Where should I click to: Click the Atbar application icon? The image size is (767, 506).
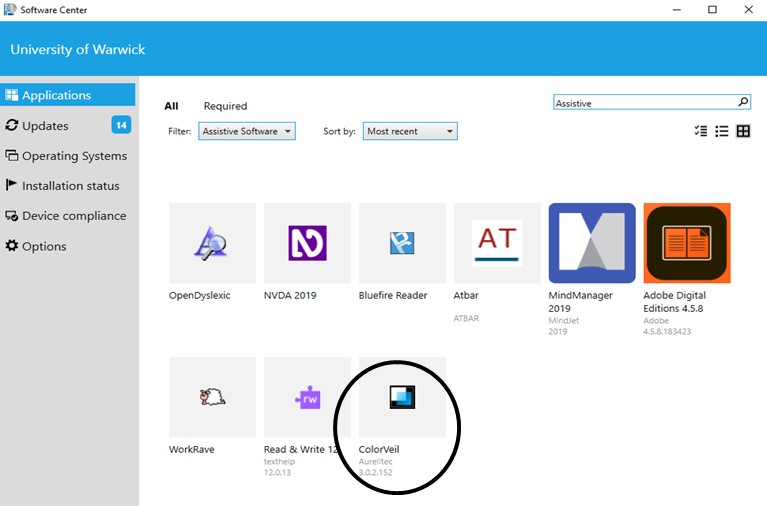(497, 243)
